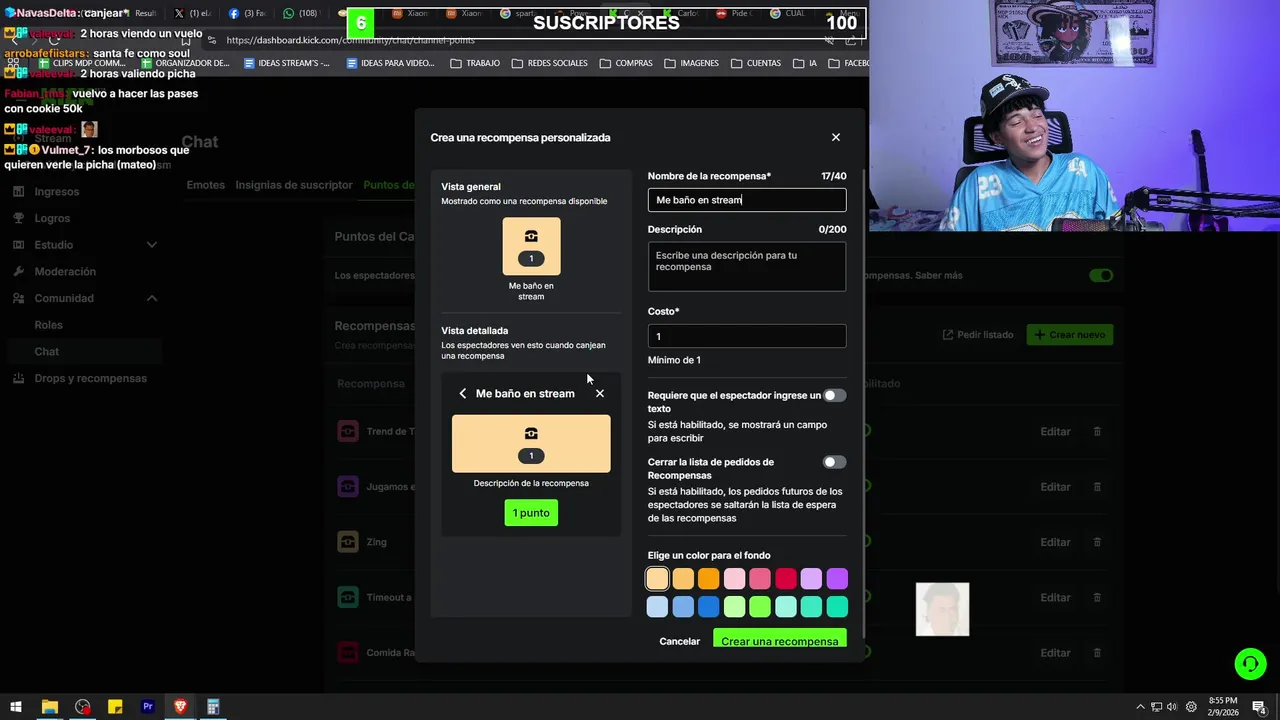Viewport: 1280px width, 720px height.
Task: Click the Descripción text area
Action: click(747, 266)
